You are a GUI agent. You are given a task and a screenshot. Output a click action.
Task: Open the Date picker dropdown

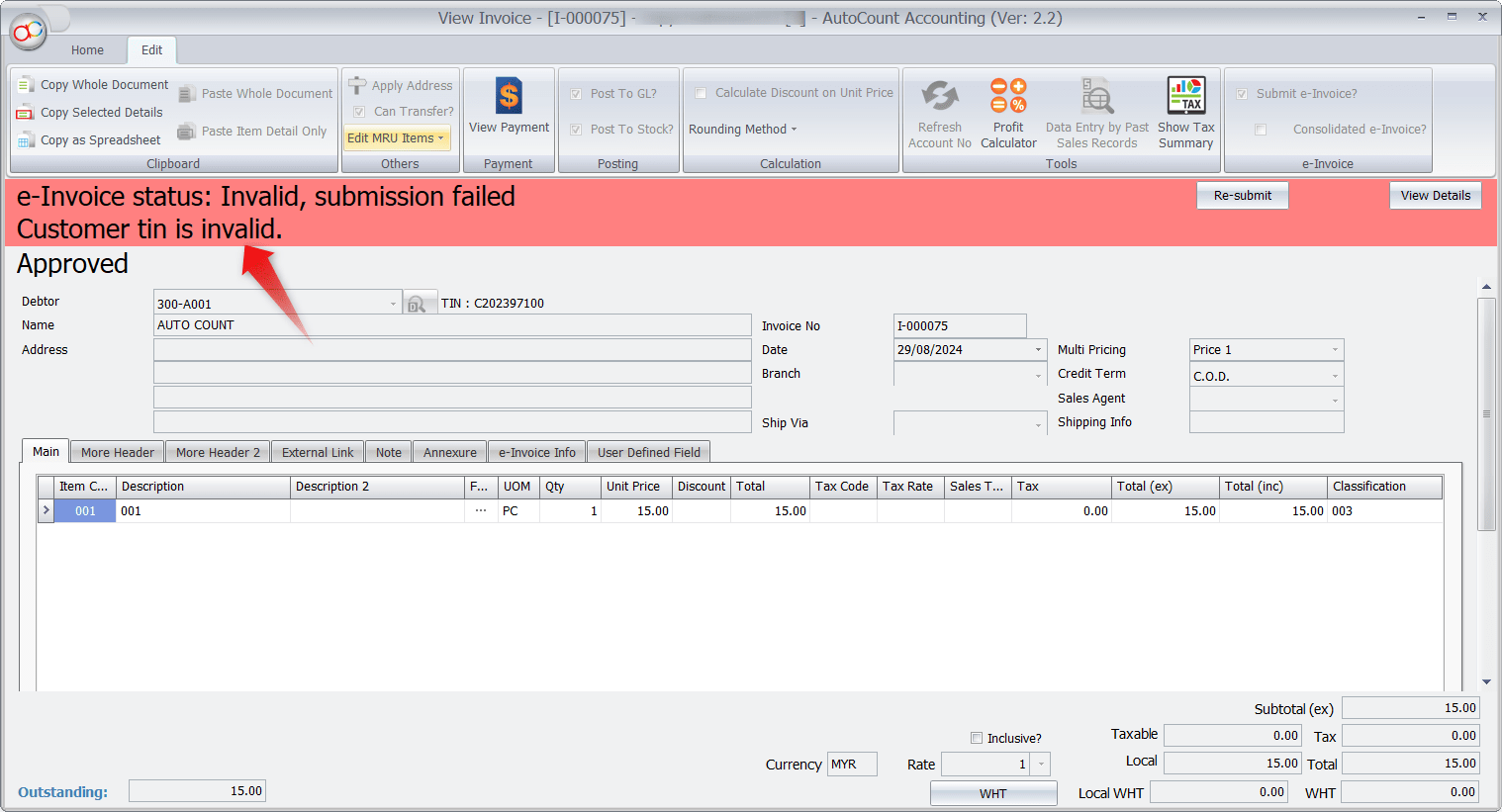click(x=1038, y=350)
